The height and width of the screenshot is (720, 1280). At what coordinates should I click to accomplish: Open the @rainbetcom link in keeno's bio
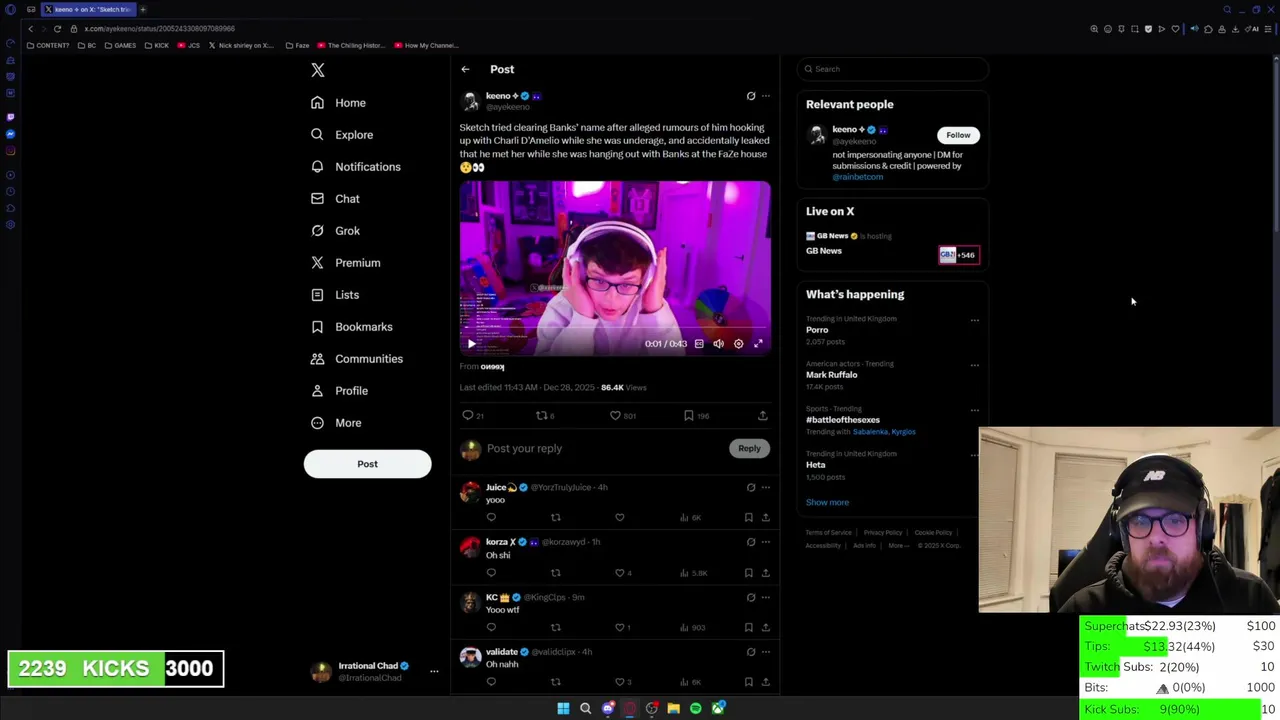click(x=858, y=177)
